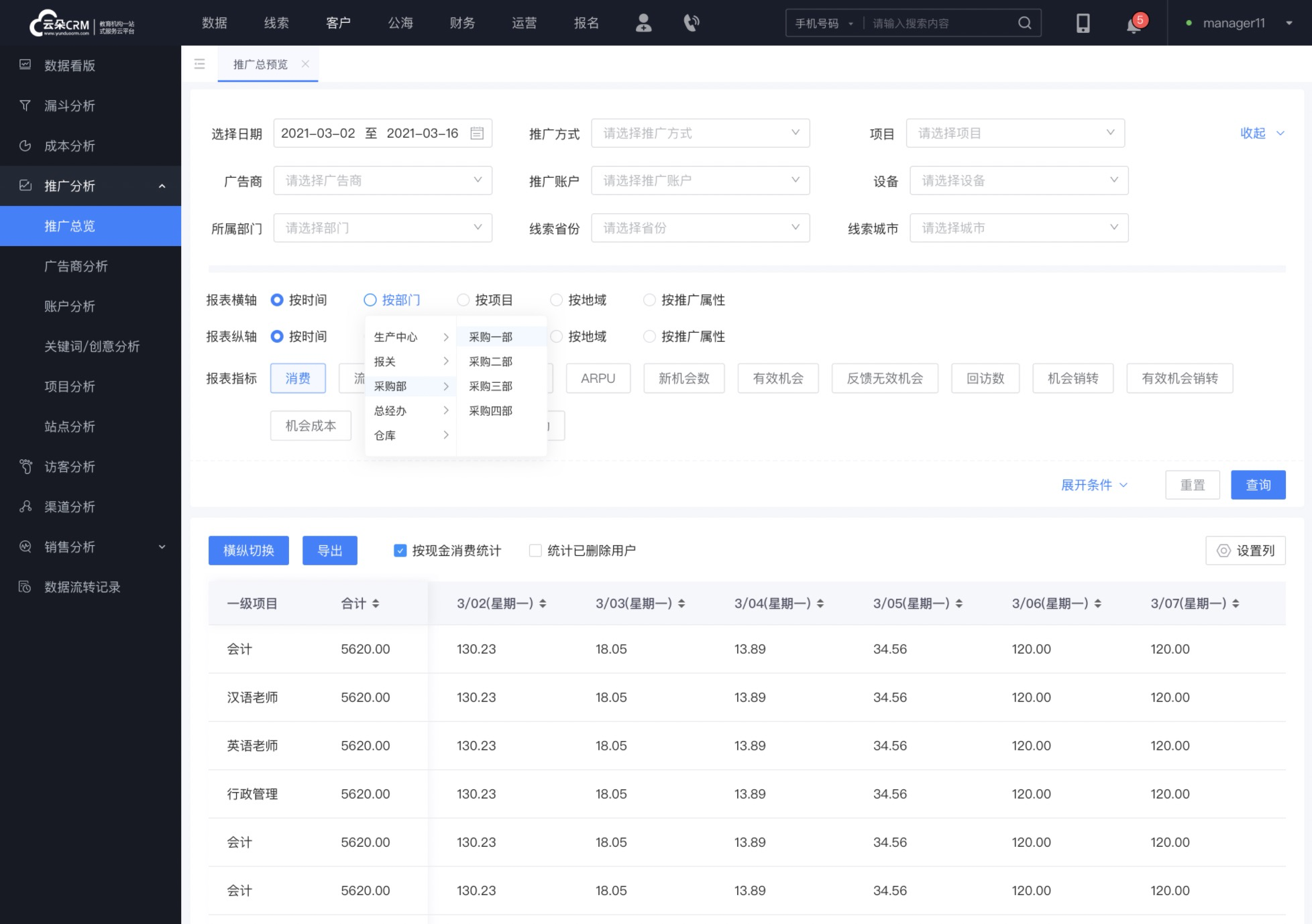1312x924 pixels.
Task: Click 推广分析 menu item in sidebar
Action: (90, 186)
